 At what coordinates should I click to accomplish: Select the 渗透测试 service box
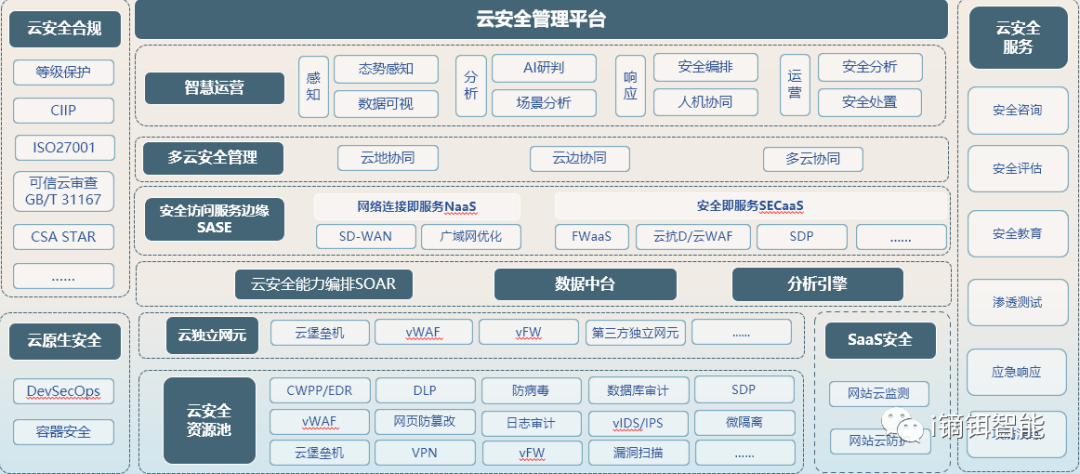(x=1016, y=301)
